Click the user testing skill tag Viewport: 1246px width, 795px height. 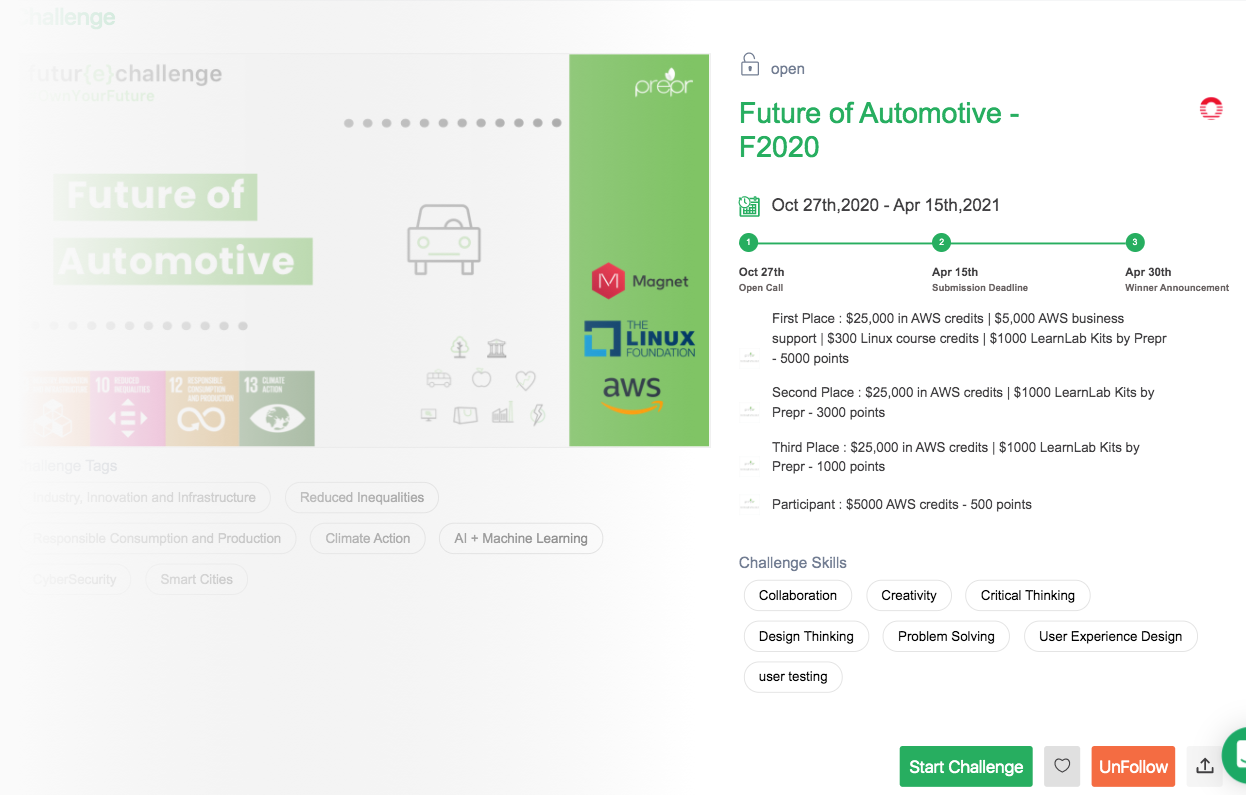[793, 677]
